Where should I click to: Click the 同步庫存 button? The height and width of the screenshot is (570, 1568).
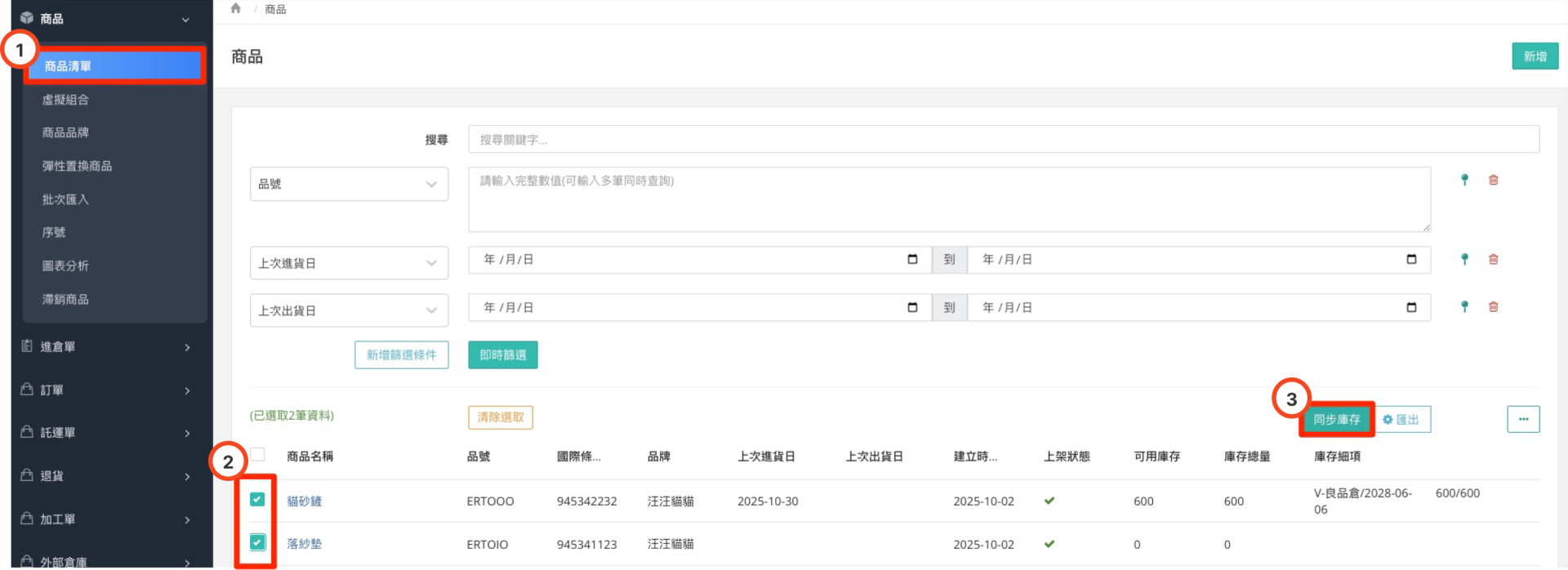pos(1336,420)
